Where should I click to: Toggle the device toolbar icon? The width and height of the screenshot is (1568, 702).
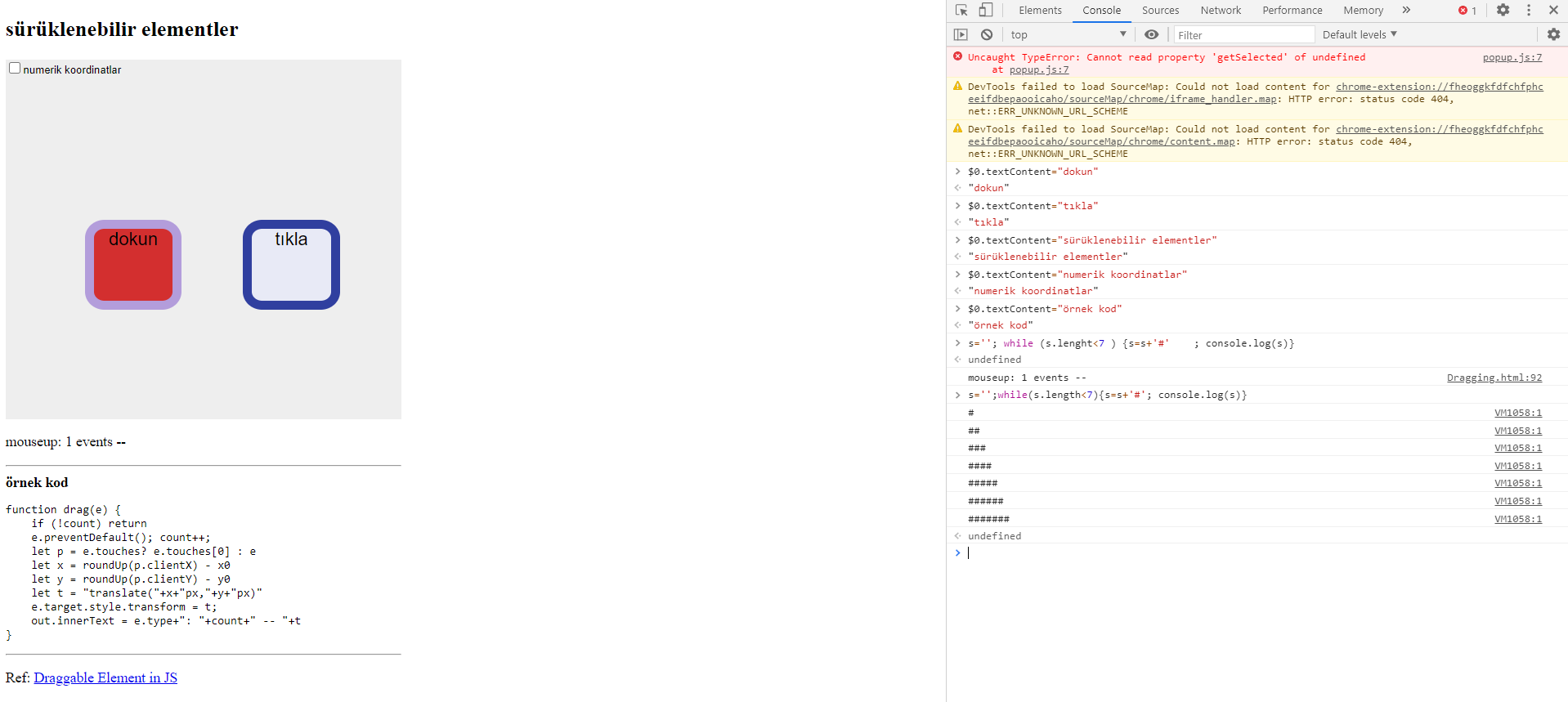(x=986, y=11)
